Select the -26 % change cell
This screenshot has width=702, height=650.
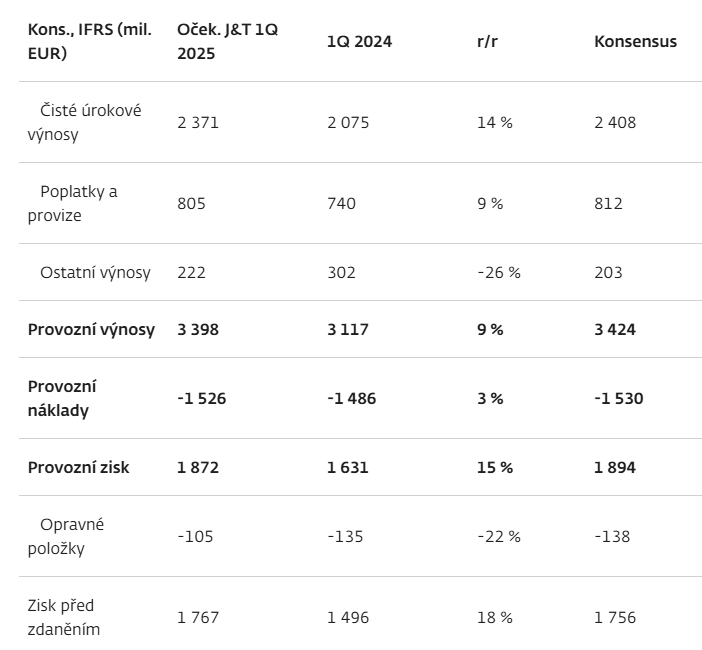click(499, 272)
